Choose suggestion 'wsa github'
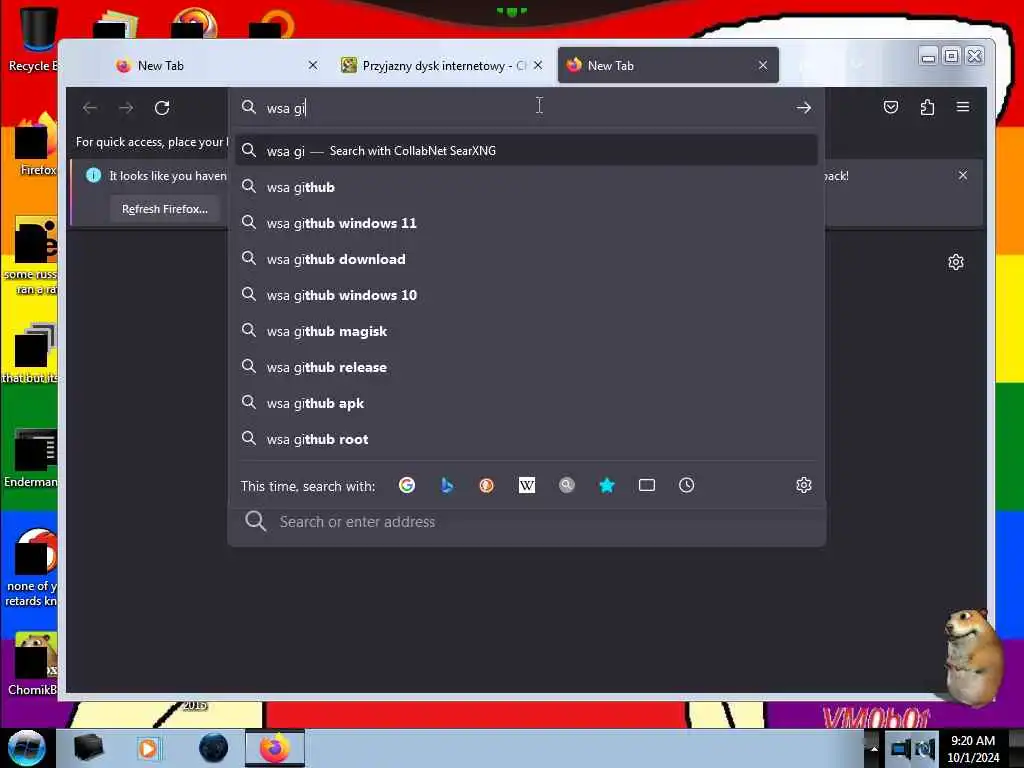This screenshot has width=1024, height=768. click(526, 187)
